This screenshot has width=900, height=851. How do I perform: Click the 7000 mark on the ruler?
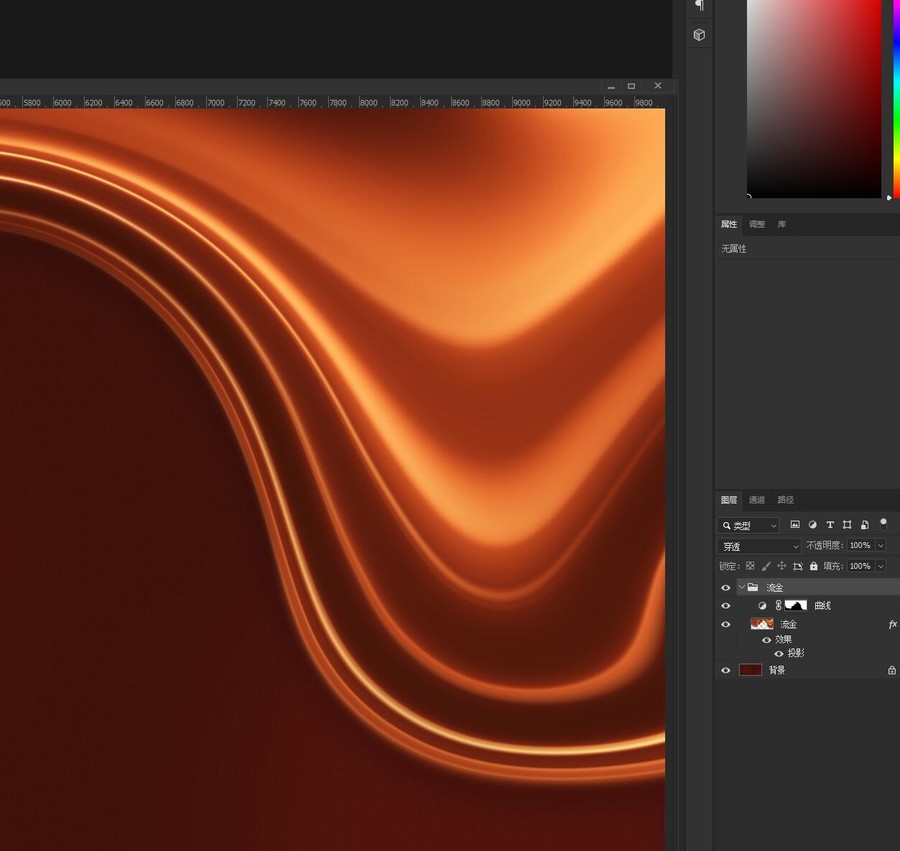(x=216, y=103)
